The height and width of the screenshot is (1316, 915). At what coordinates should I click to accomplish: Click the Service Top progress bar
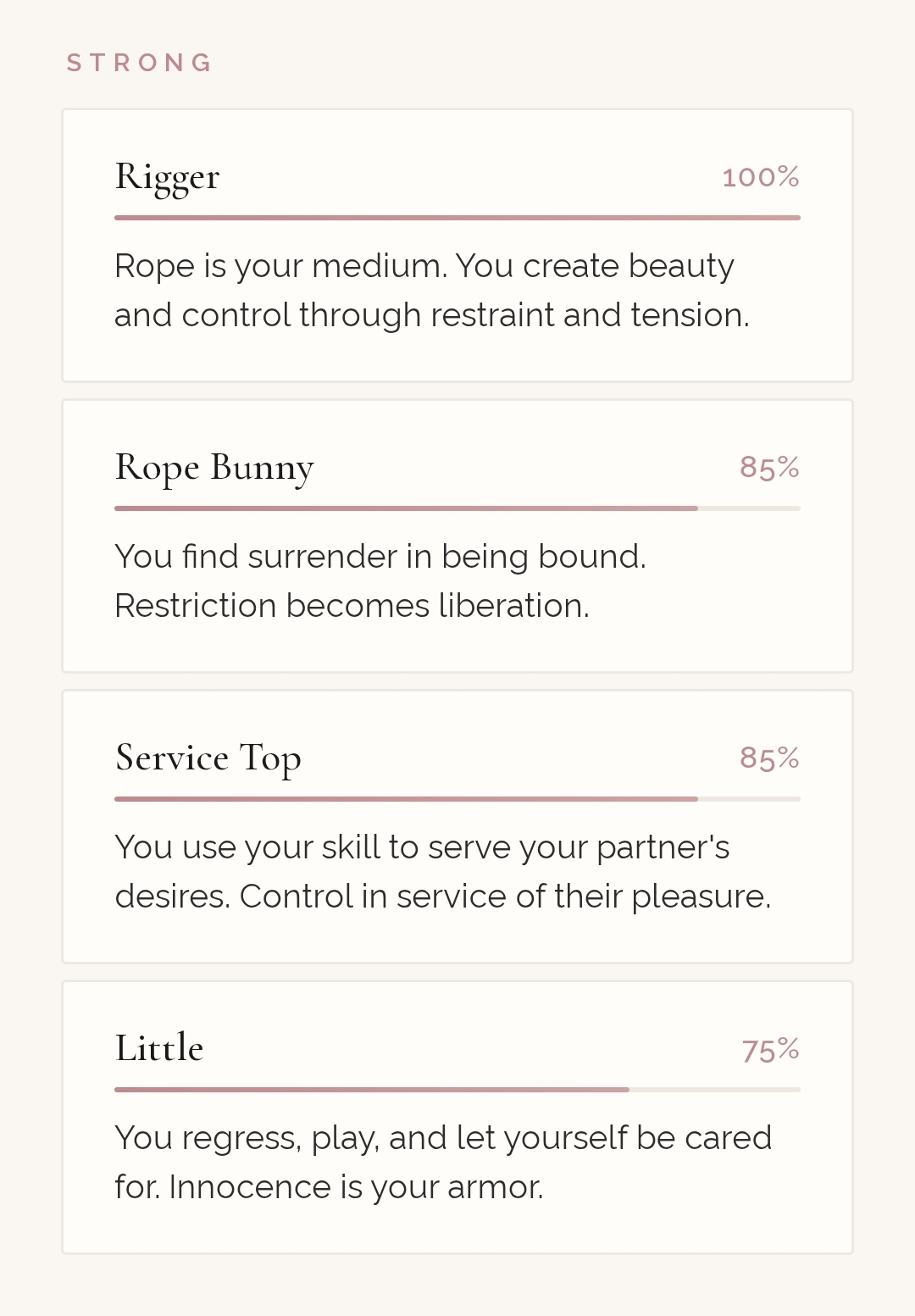(407, 799)
